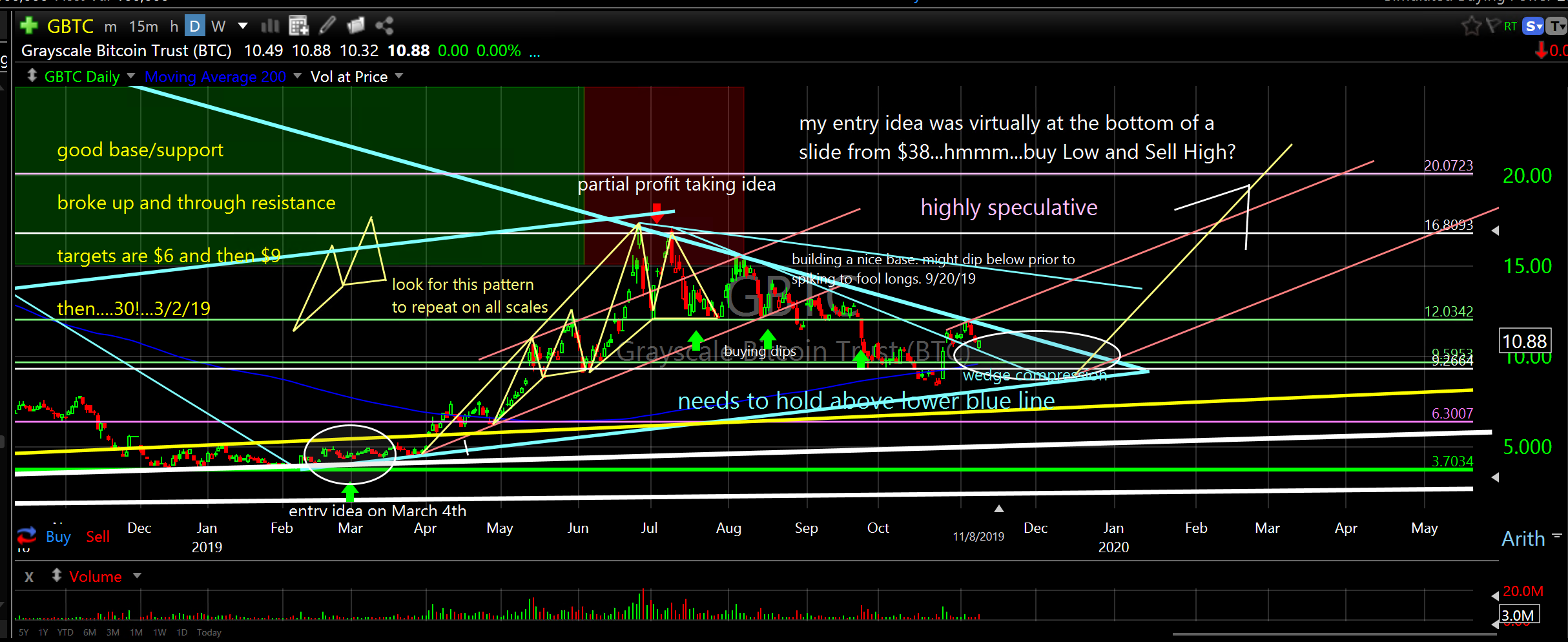The image size is (1568, 642).
Task: Select the 15m timeframe
Action: [x=143, y=26]
